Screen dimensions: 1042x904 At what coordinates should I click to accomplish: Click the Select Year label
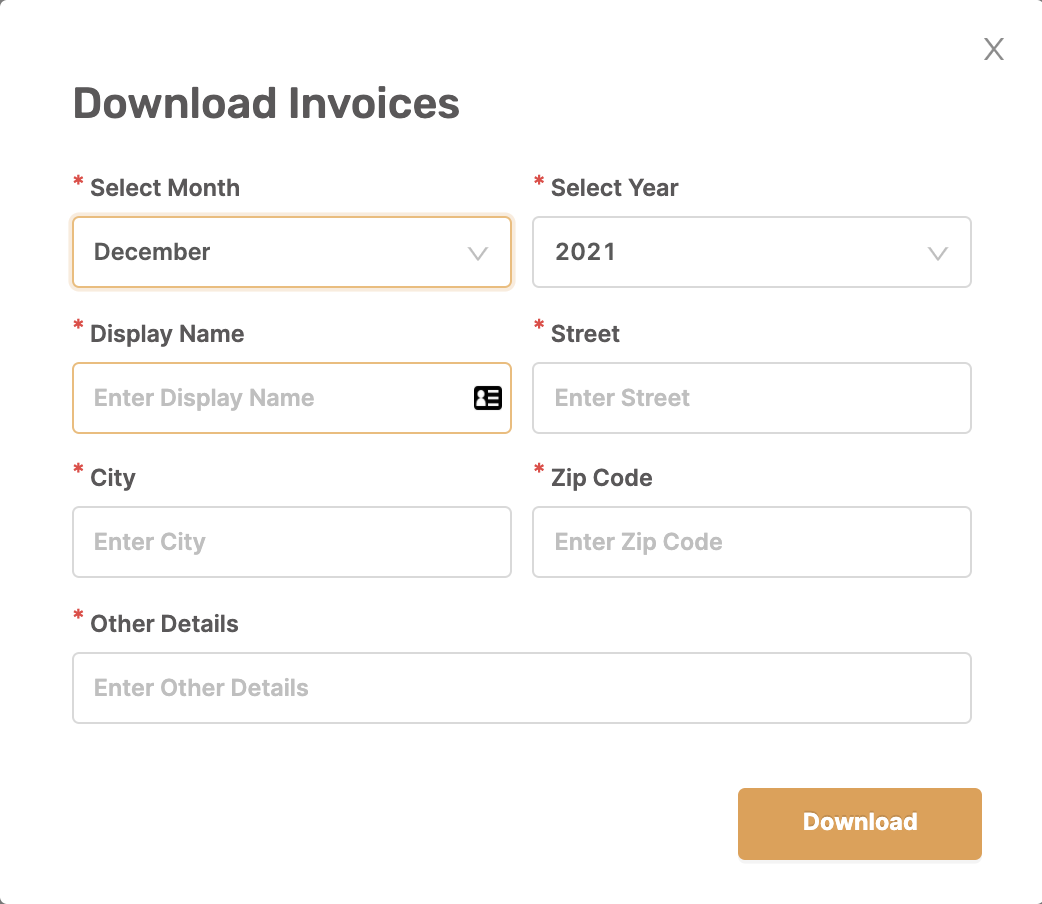click(615, 188)
